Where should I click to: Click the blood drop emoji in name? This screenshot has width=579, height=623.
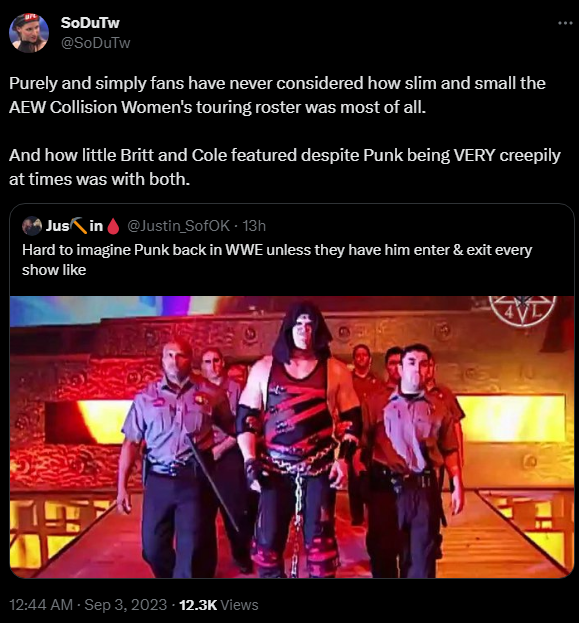(x=113, y=226)
